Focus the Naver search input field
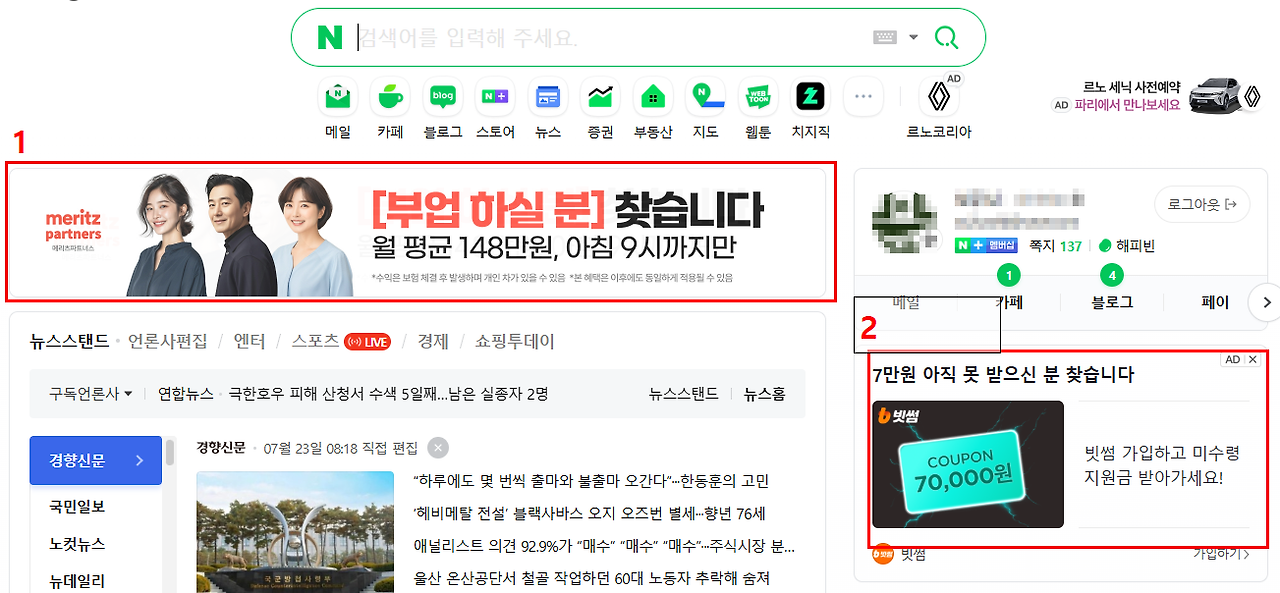The image size is (1280, 593). pos(610,38)
